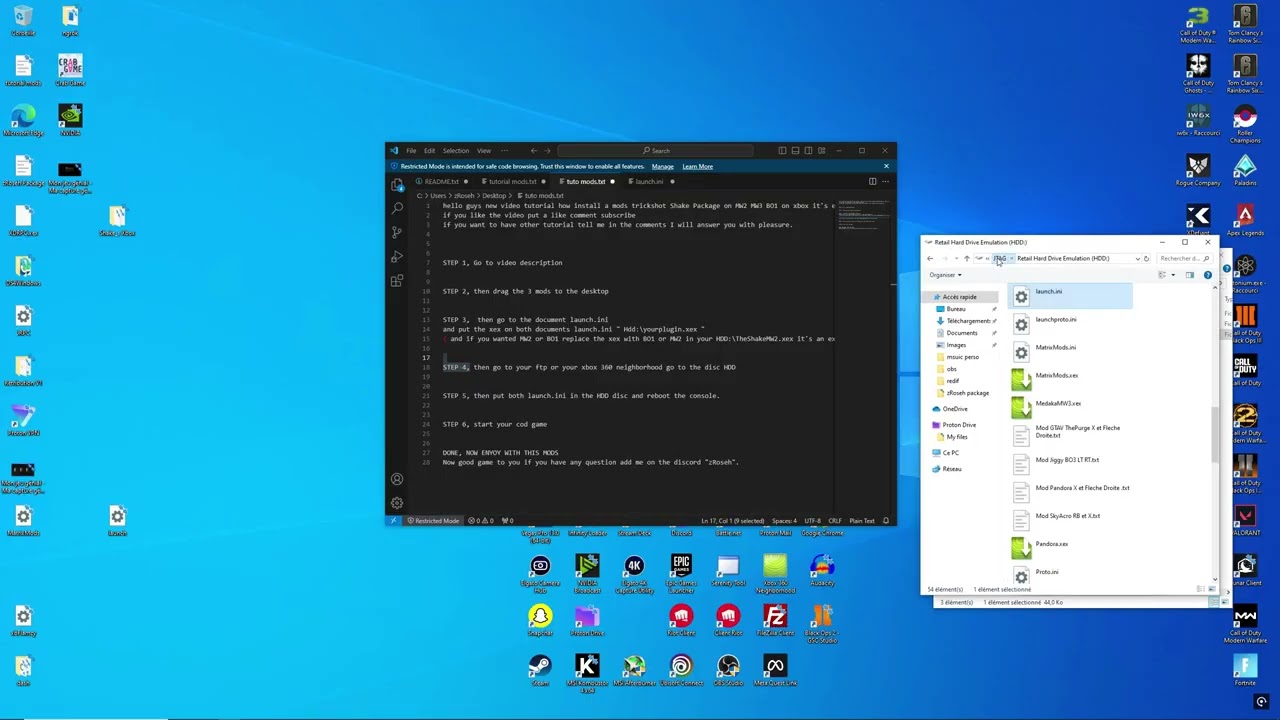
Task: Open VS Code Selection menu
Action: (456, 151)
